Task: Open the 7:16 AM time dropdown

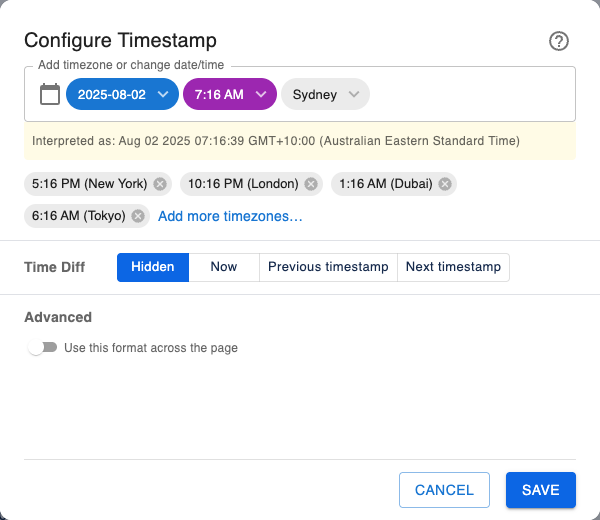Action: 230,94
